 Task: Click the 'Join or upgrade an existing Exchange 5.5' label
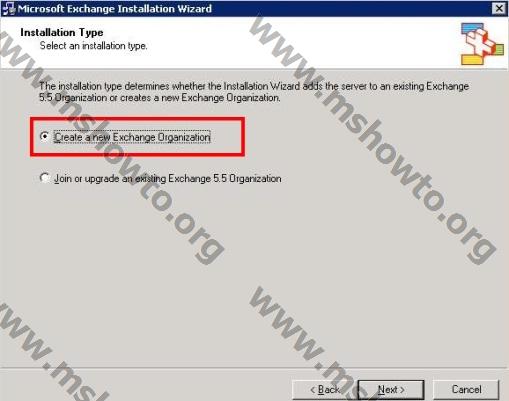(x=168, y=179)
